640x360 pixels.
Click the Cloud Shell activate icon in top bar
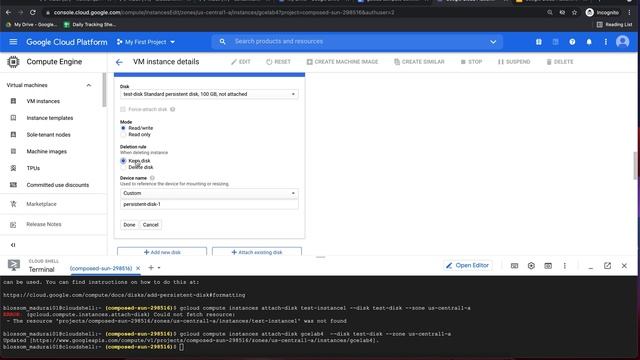click(556, 42)
